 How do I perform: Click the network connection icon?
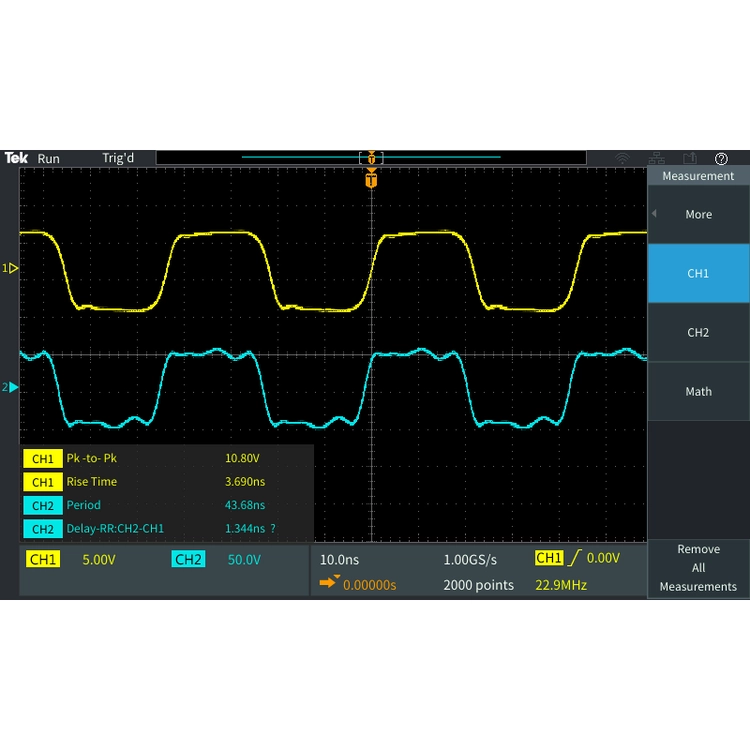tap(657, 158)
